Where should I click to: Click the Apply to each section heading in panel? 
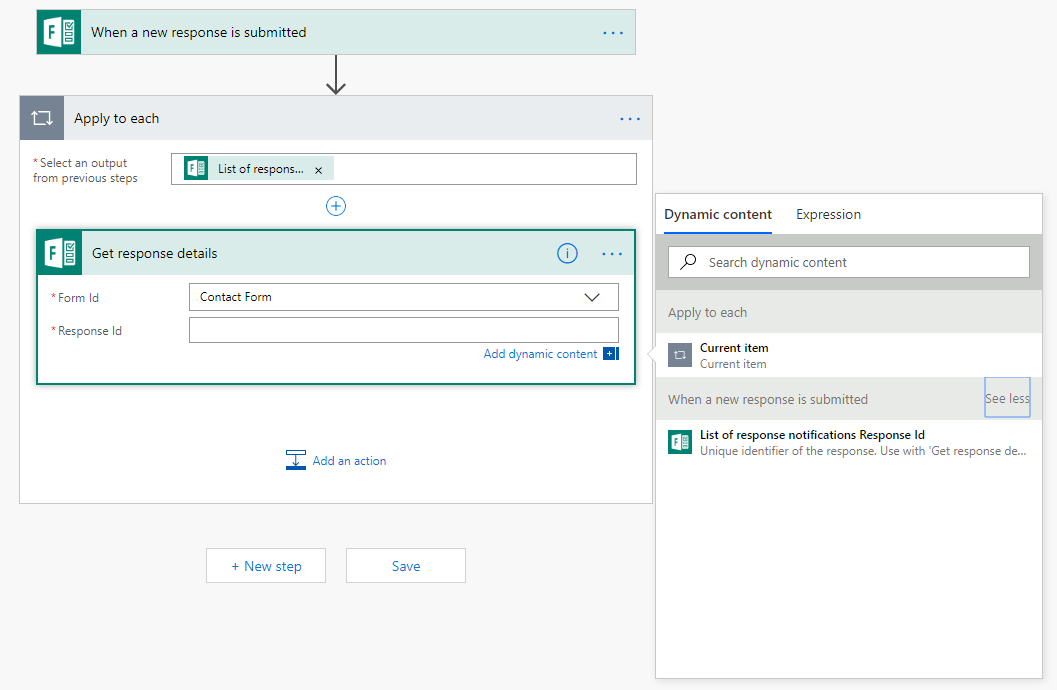[x=707, y=313]
